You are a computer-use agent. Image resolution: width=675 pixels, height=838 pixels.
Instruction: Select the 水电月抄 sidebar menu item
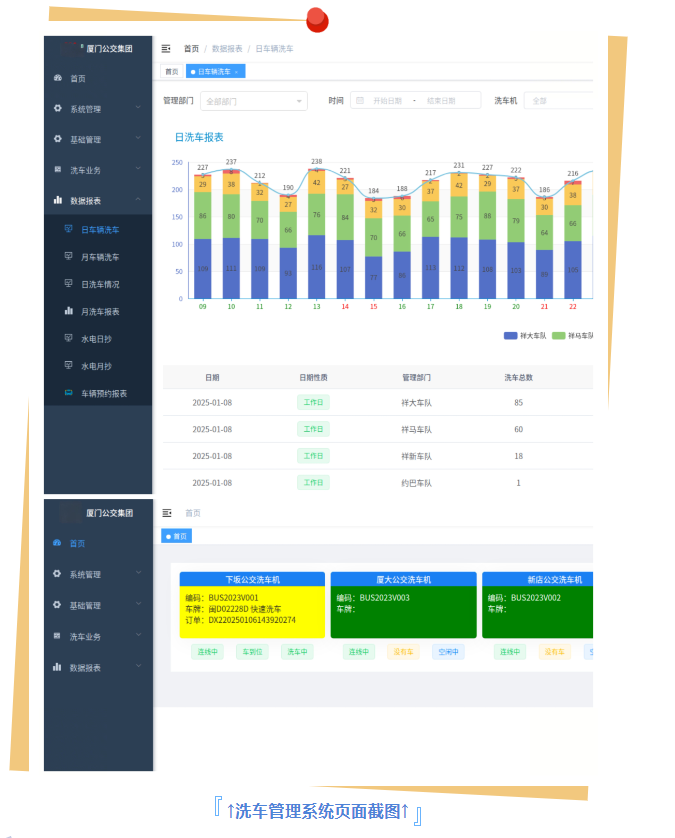pos(100,366)
